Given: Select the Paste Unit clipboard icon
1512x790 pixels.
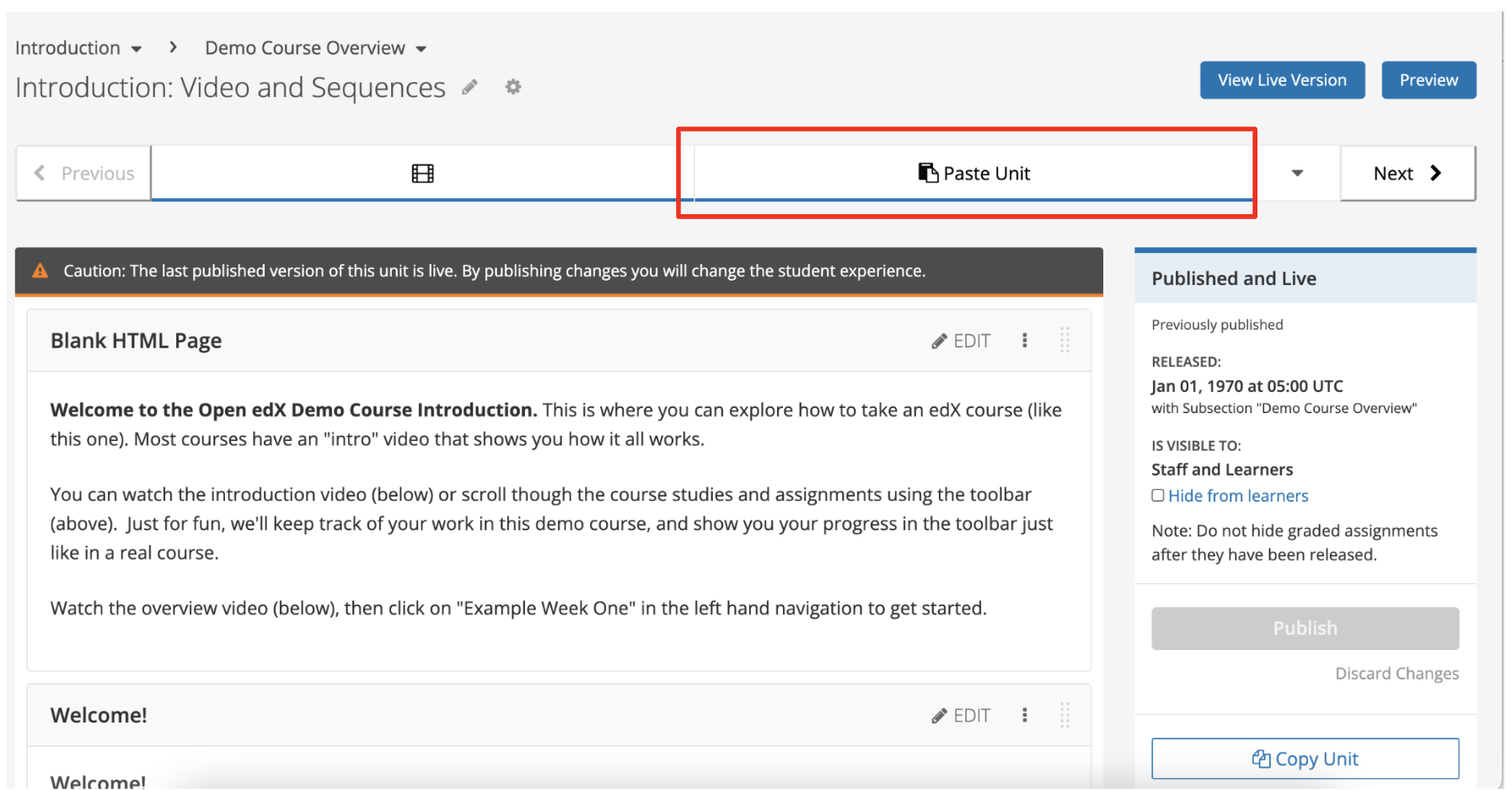Looking at the screenshot, I should (927, 173).
